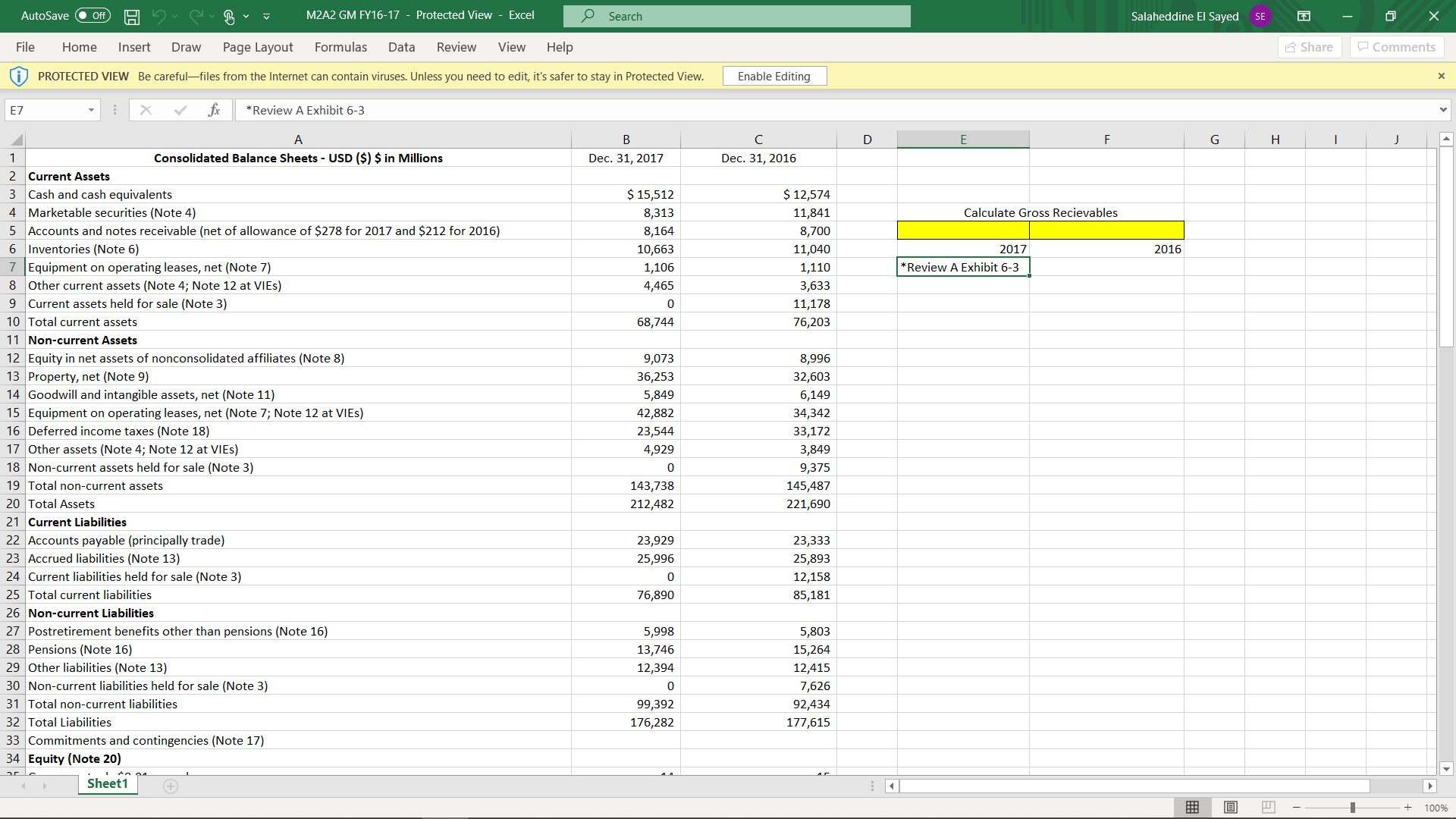This screenshot has width=1456, height=819.
Task: Switch to Page Layout view in status bar
Action: [1230, 808]
